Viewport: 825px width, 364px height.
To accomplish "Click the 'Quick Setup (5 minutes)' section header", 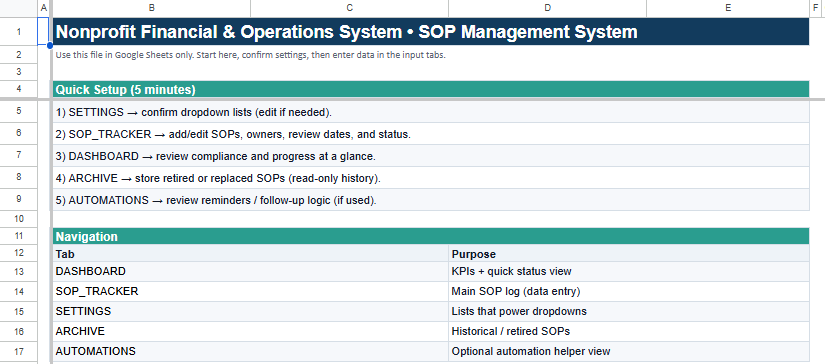I will [x=431, y=89].
